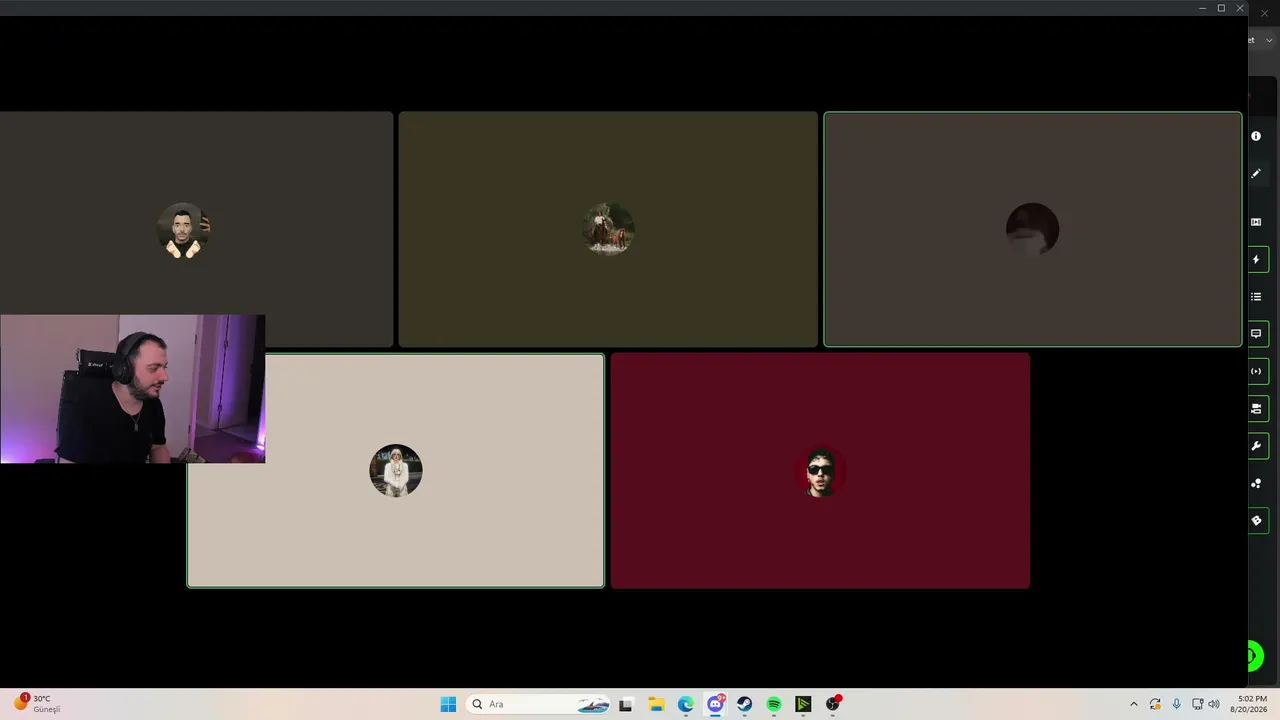Select the horse avatar participant tile

click(608, 229)
